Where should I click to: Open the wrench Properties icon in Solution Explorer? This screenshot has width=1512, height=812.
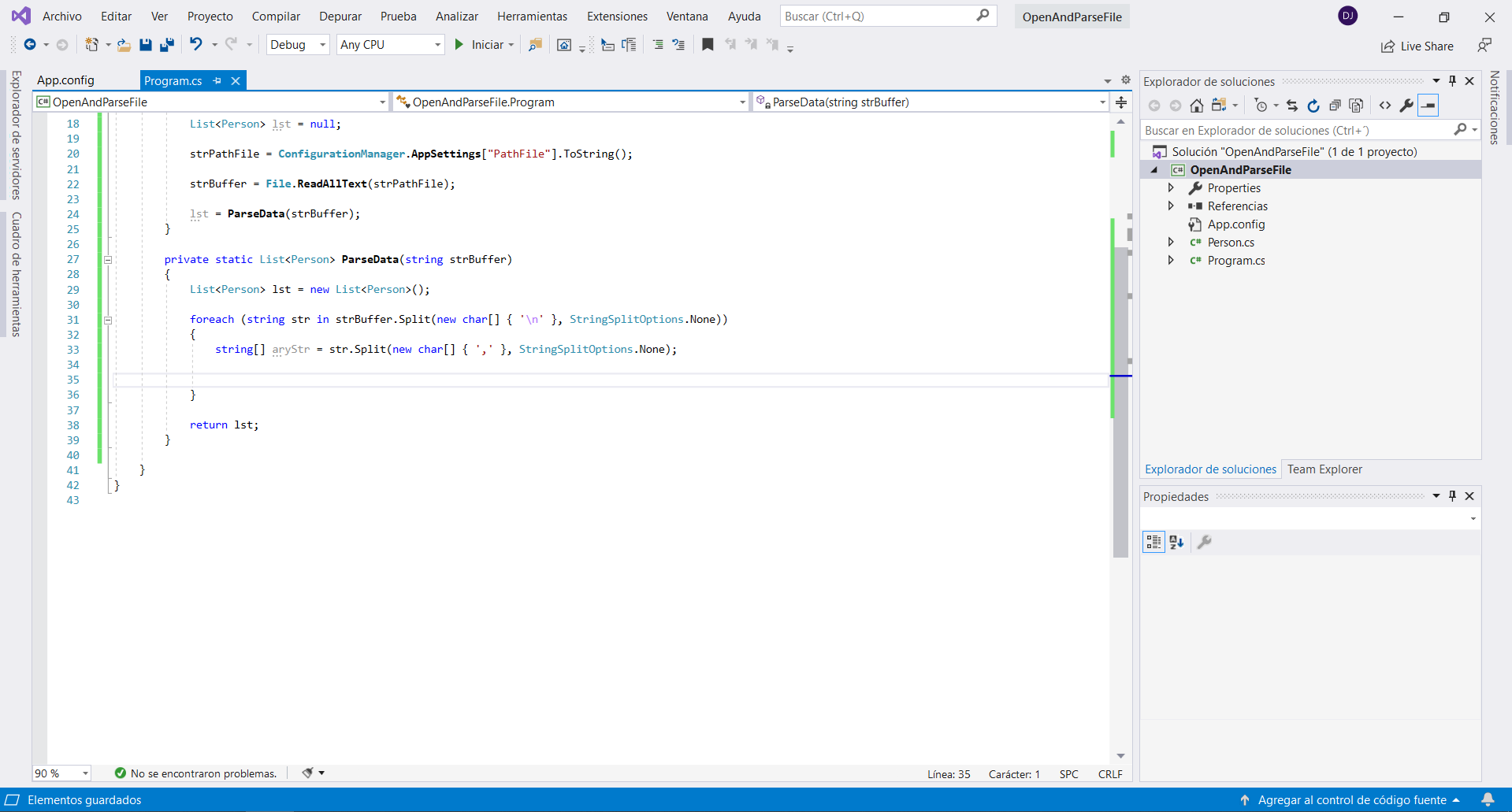(1406, 106)
